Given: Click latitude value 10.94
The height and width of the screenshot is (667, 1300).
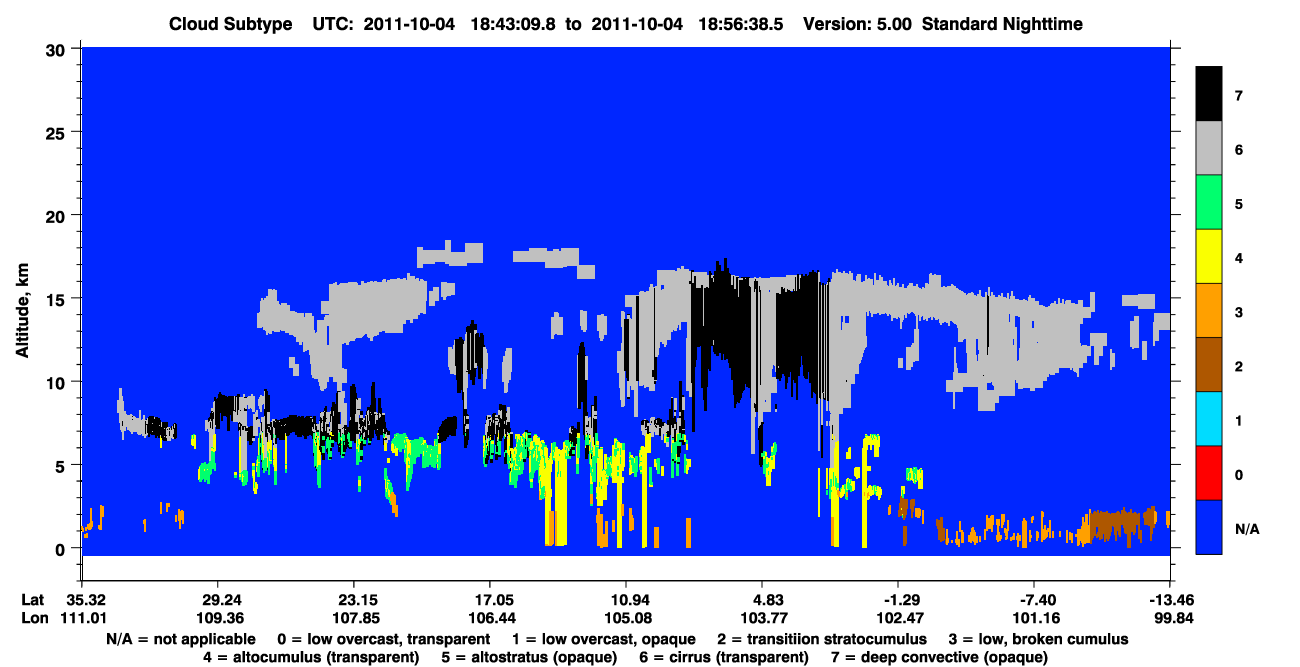Looking at the screenshot, I should click(625, 600).
